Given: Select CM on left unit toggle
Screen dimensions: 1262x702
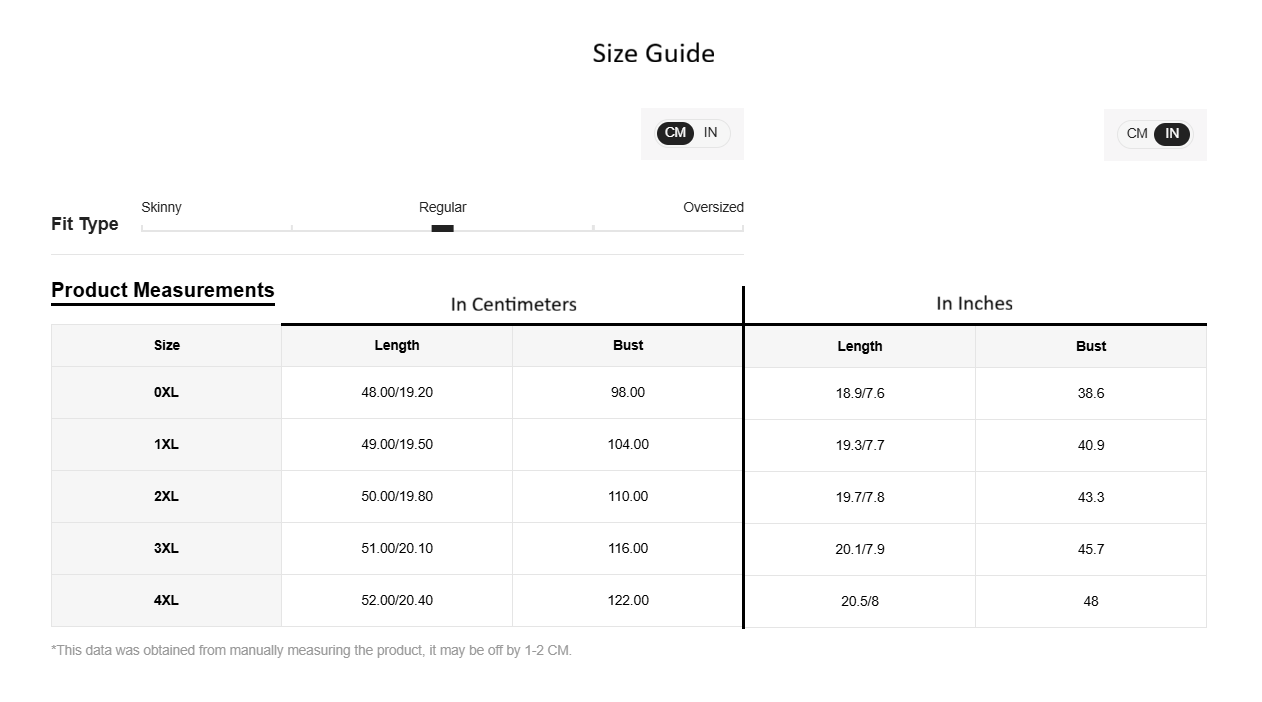Looking at the screenshot, I should click(x=675, y=133).
